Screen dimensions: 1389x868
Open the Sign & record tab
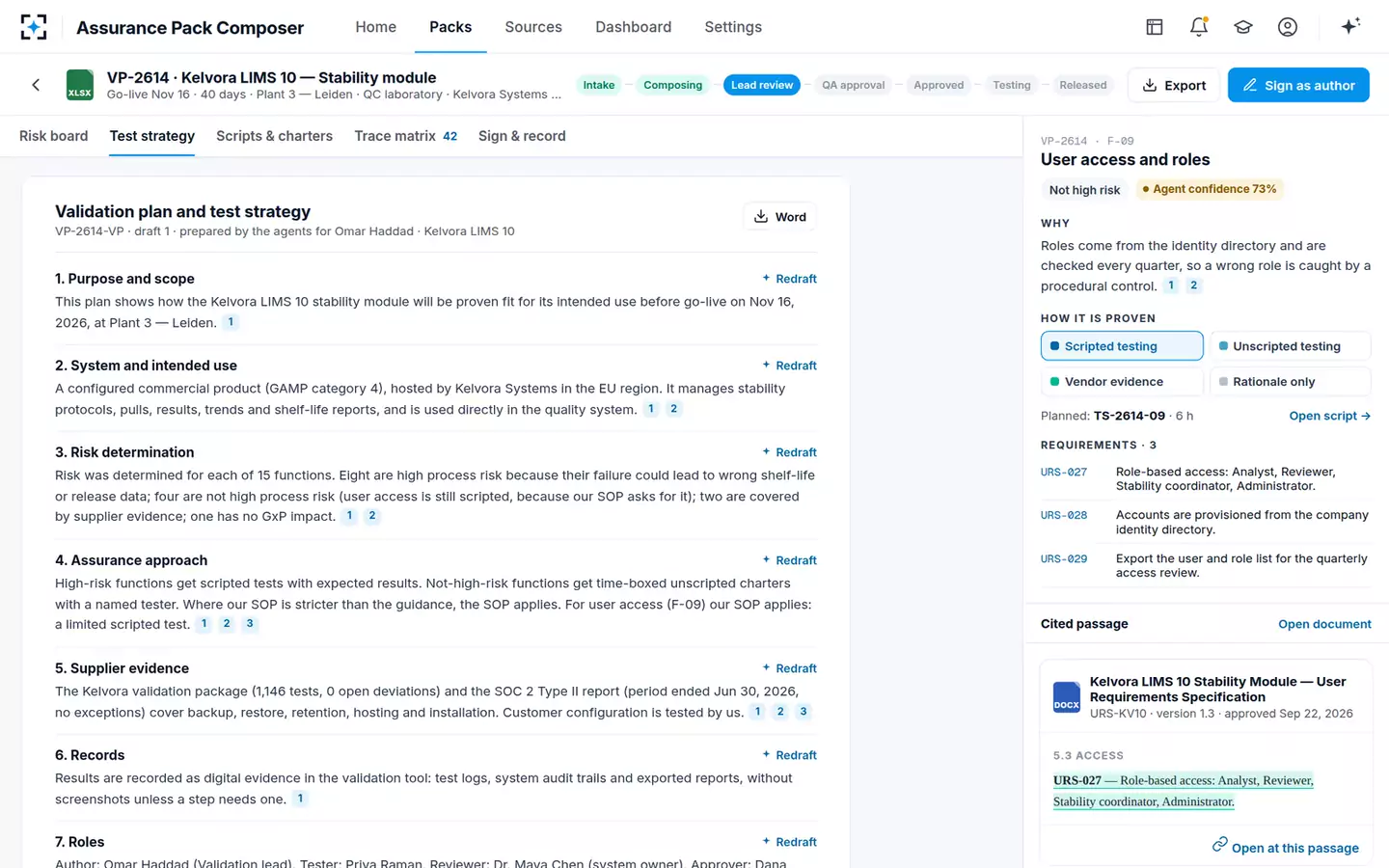[x=522, y=136]
